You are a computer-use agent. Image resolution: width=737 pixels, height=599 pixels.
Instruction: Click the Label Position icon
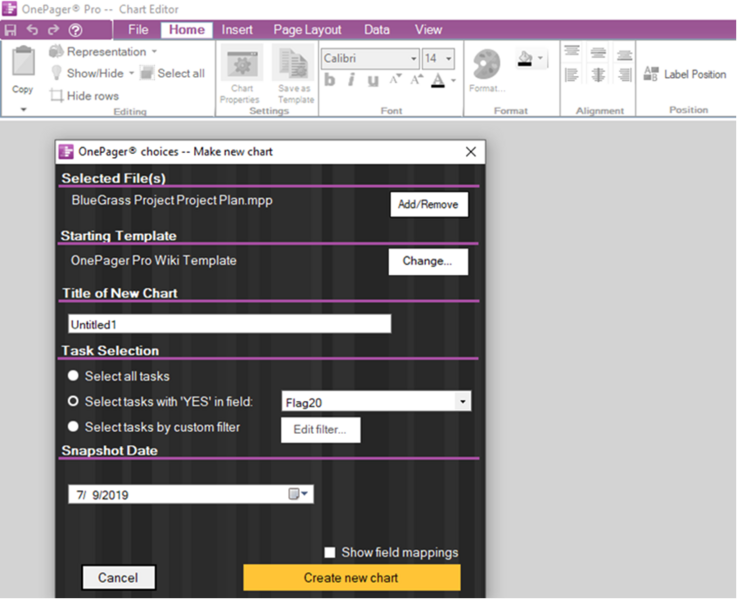click(651, 74)
